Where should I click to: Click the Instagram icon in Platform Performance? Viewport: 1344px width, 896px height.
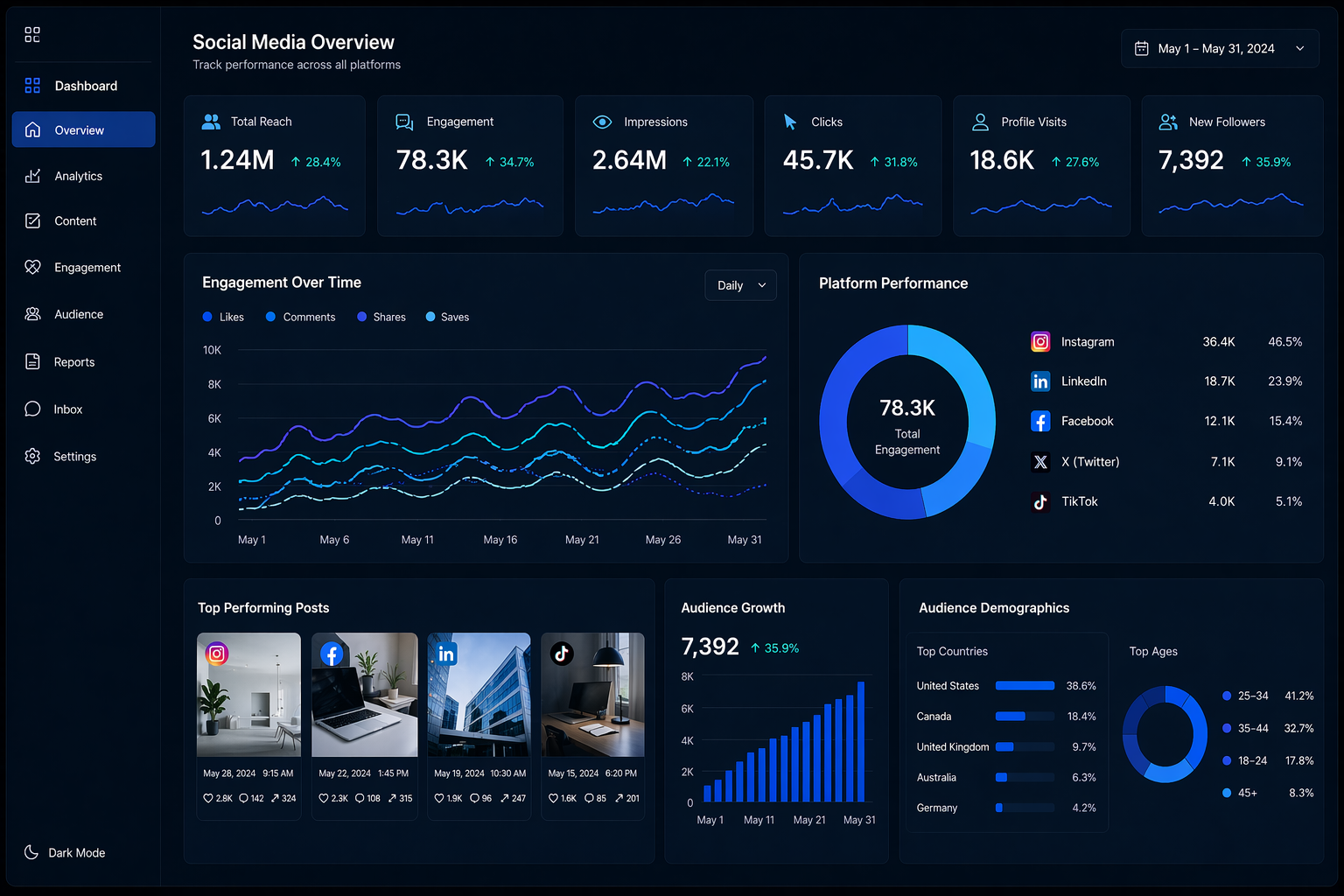pyautogui.click(x=1040, y=342)
